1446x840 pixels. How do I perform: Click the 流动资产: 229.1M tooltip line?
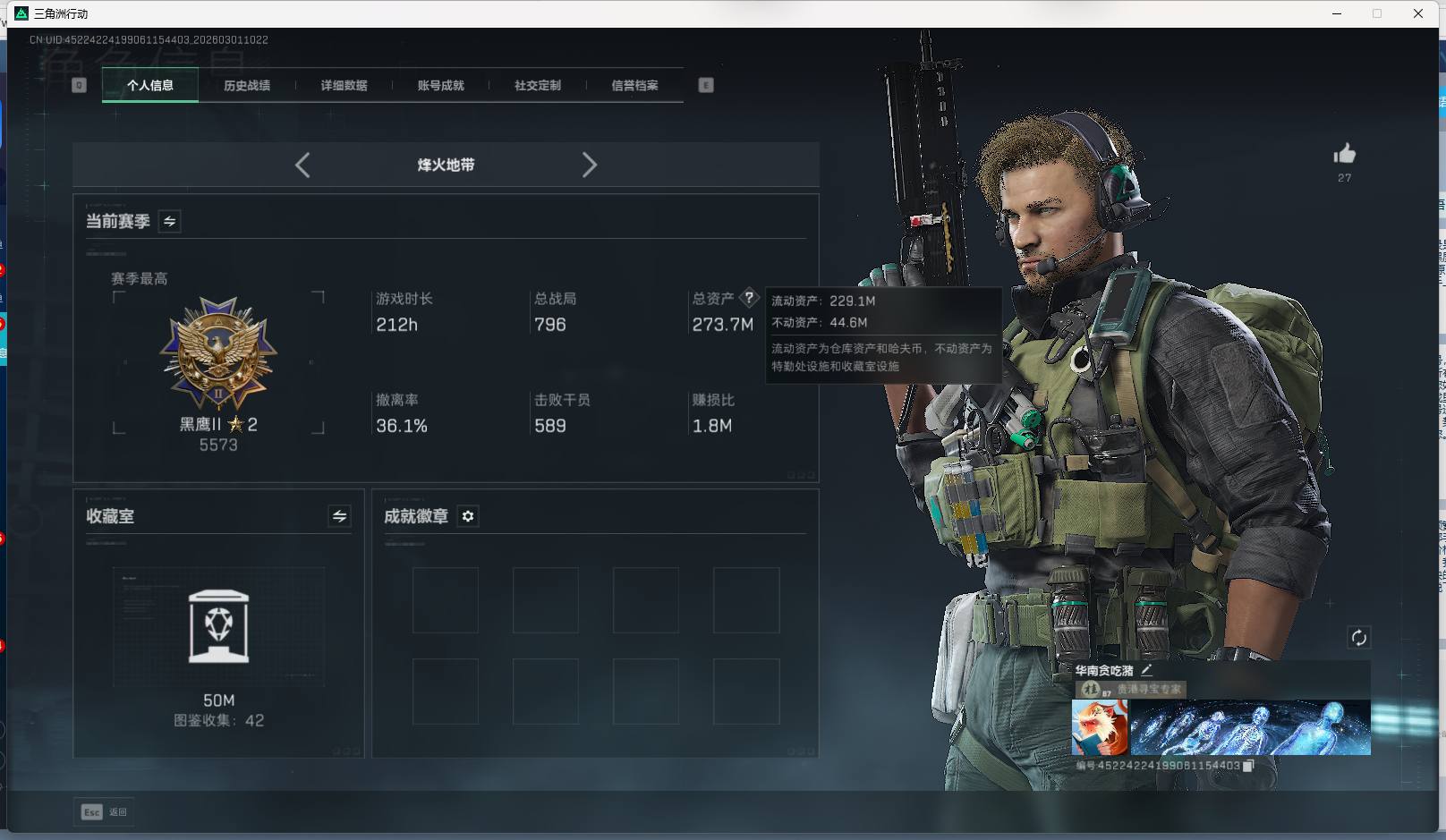[823, 301]
